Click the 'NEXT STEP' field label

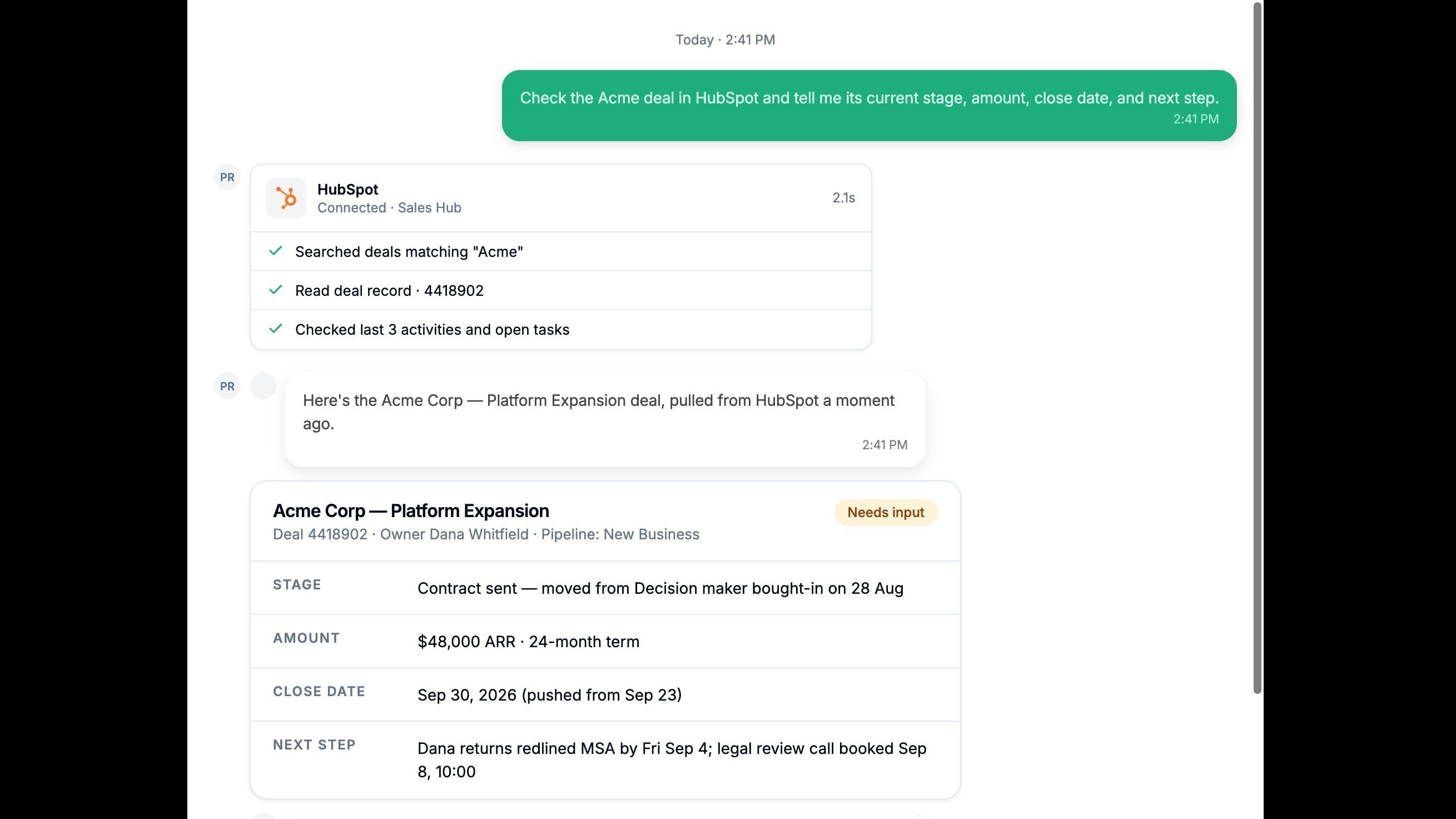click(314, 745)
